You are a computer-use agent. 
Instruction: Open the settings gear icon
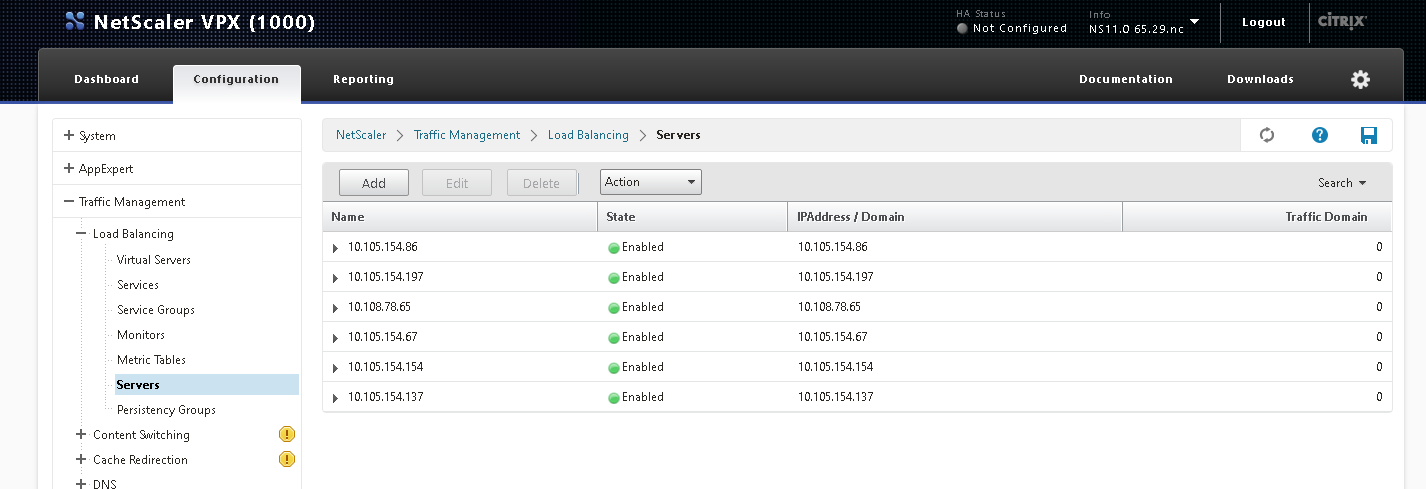1360,80
